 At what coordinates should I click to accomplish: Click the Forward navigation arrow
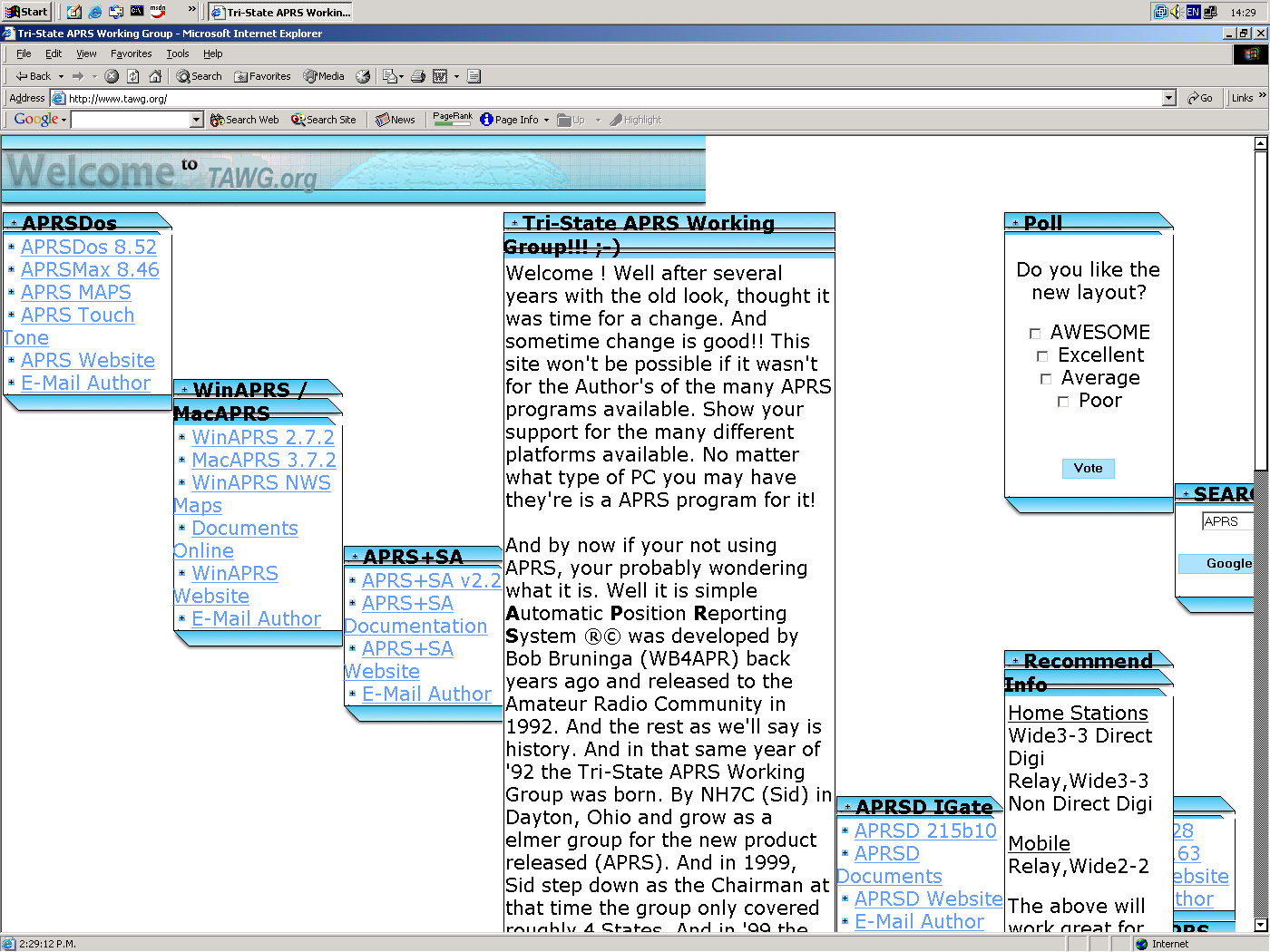[78, 76]
